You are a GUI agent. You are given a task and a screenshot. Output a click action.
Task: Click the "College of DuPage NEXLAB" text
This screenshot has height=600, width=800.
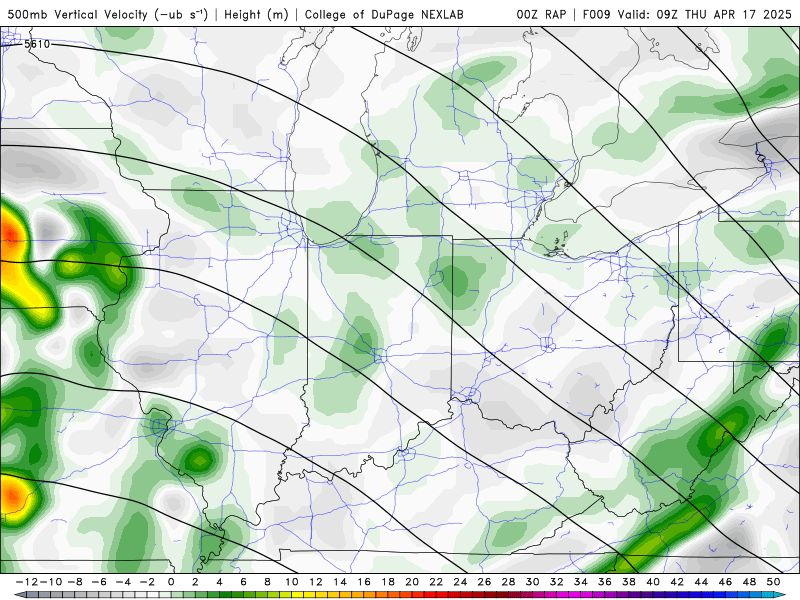384,14
